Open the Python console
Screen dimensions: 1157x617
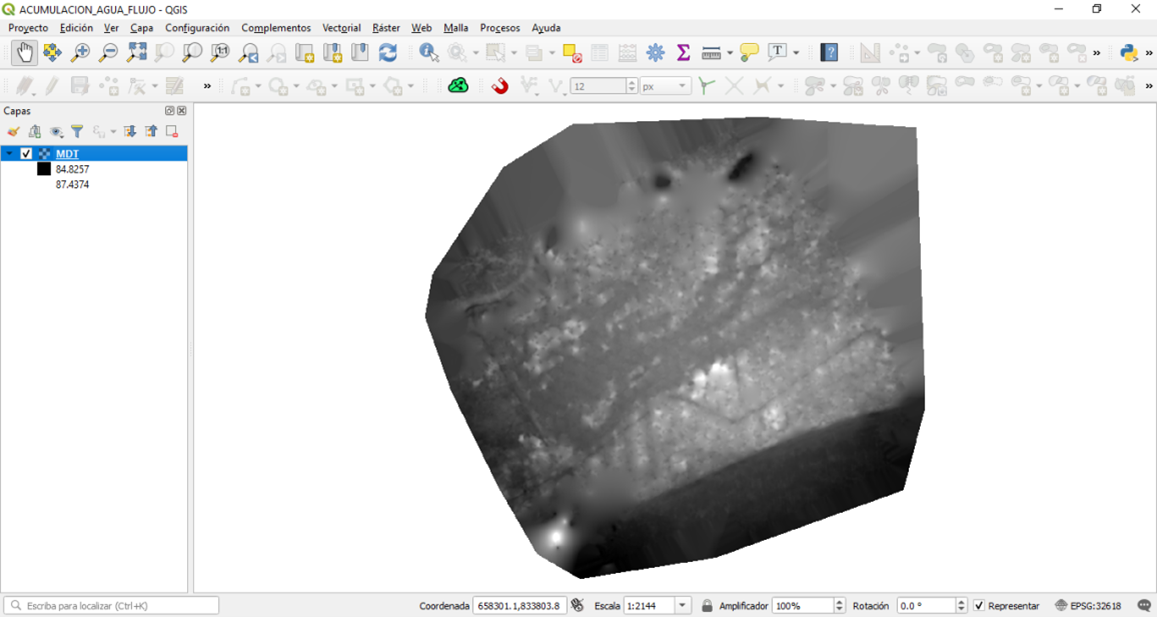(1129, 52)
